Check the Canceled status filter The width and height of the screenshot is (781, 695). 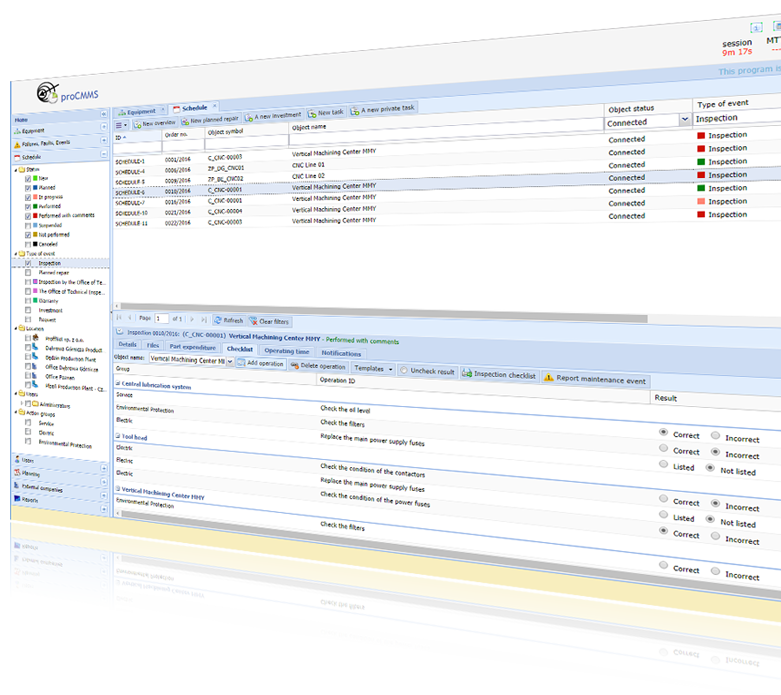(x=28, y=244)
